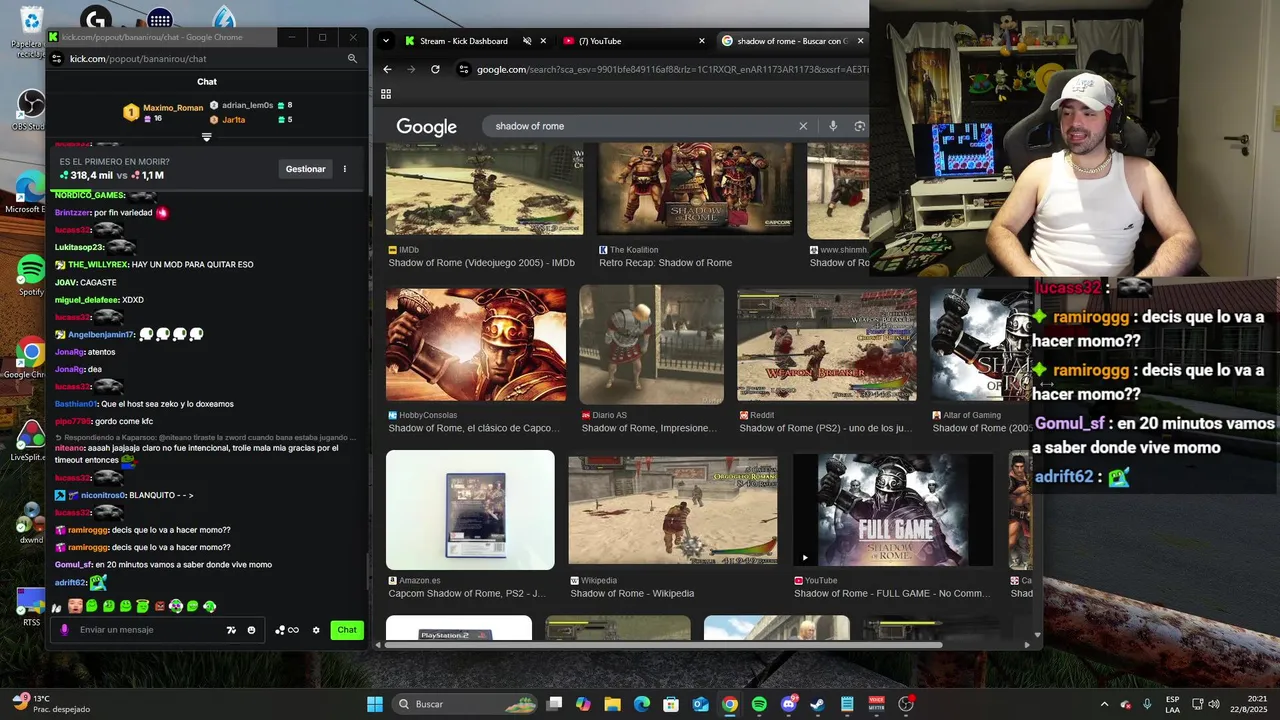Reload the Google results page

(435, 69)
